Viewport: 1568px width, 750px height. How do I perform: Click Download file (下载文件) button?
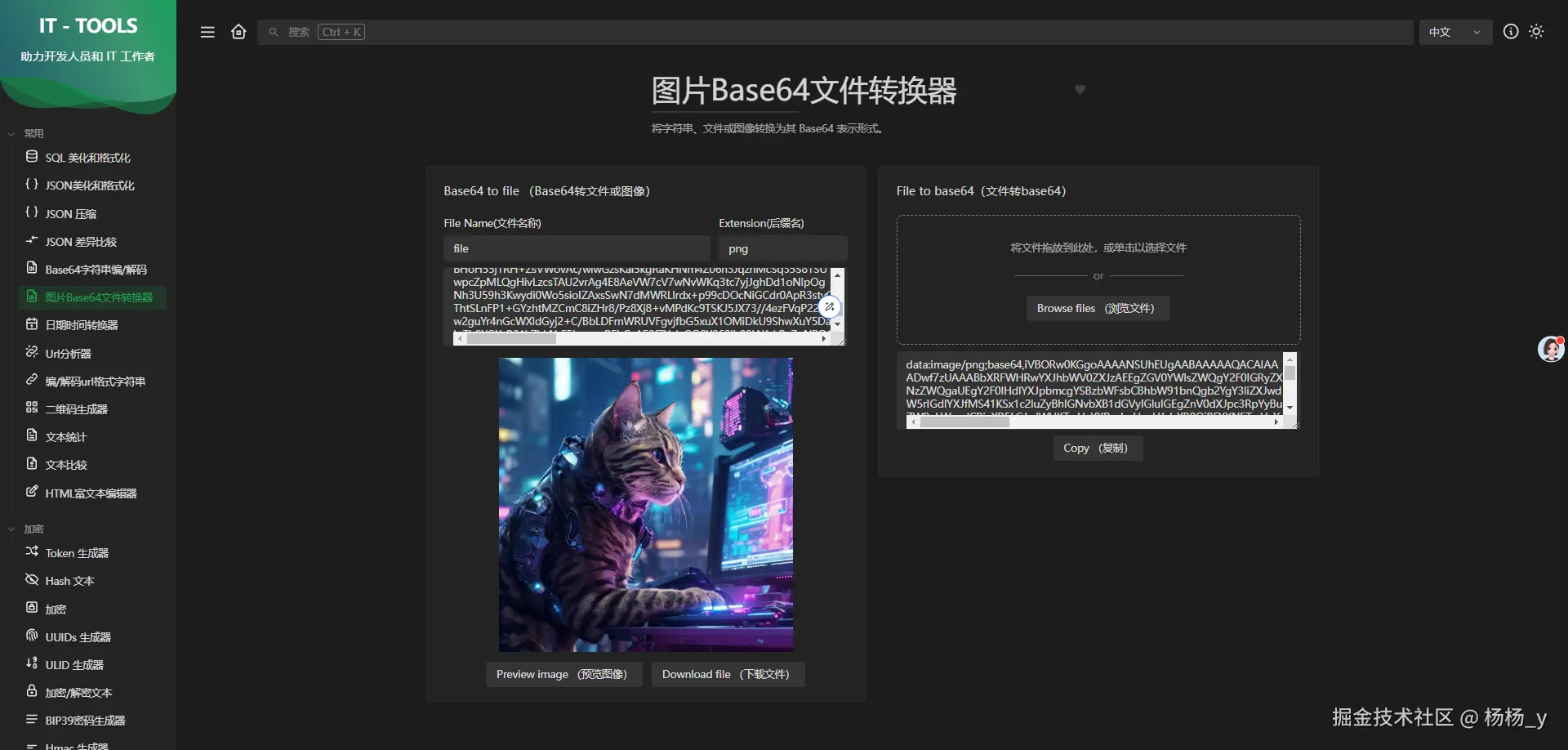pyautogui.click(x=728, y=674)
